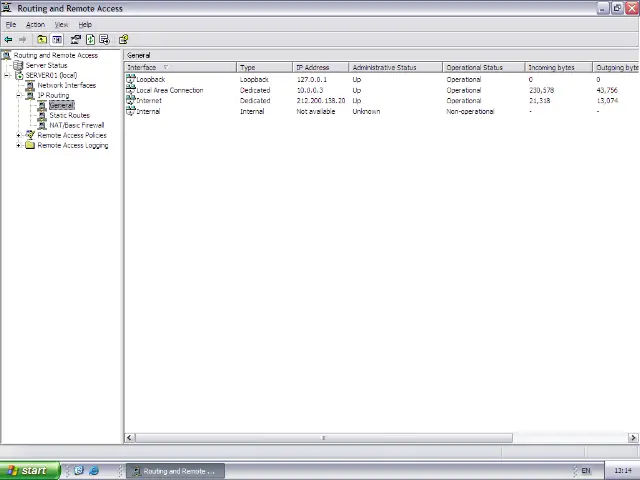
Task: Open the File menu
Action: click(11, 24)
